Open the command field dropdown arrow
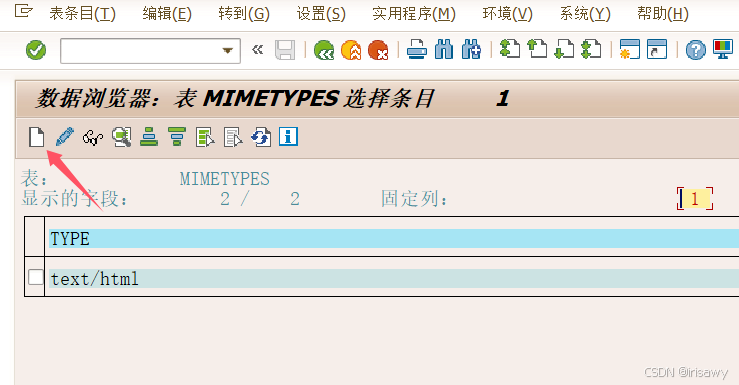Screen dimensions: 739x385 click(228, 50)
